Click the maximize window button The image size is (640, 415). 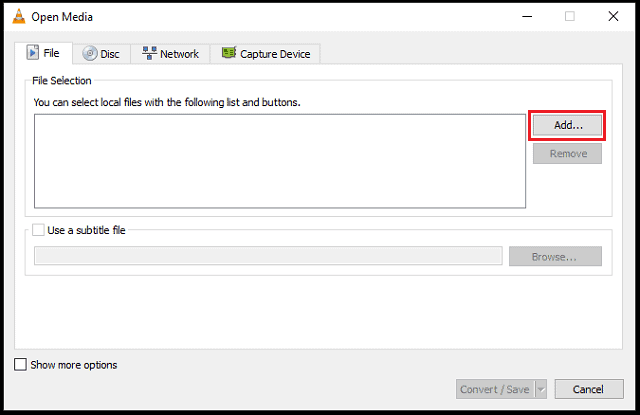tap(570, 16)
